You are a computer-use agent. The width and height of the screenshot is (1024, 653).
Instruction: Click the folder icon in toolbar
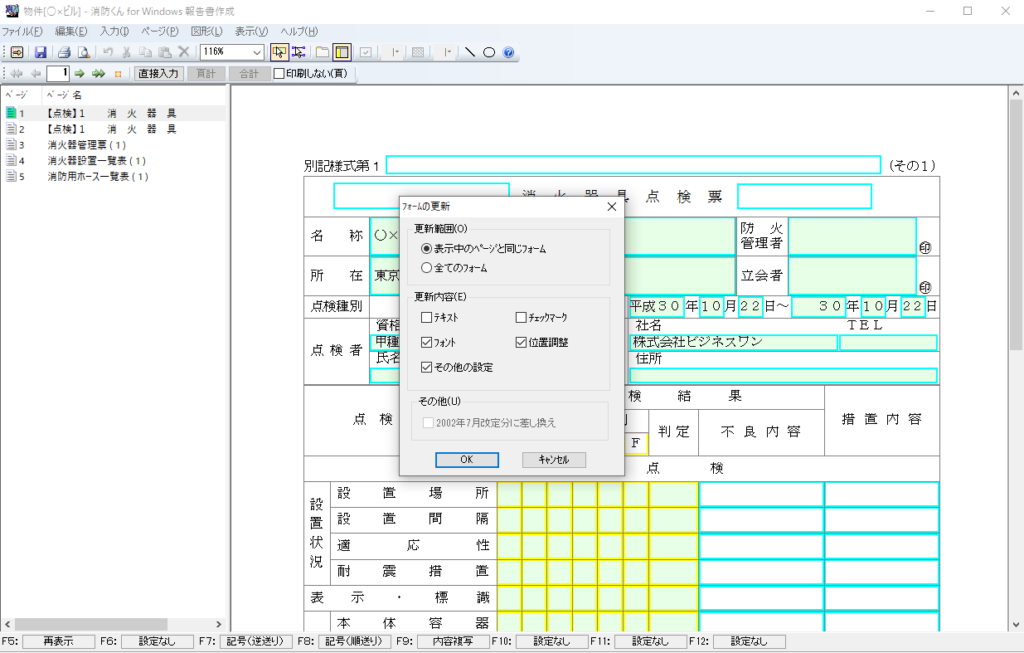pyautogui.click(x=323, y=52)
